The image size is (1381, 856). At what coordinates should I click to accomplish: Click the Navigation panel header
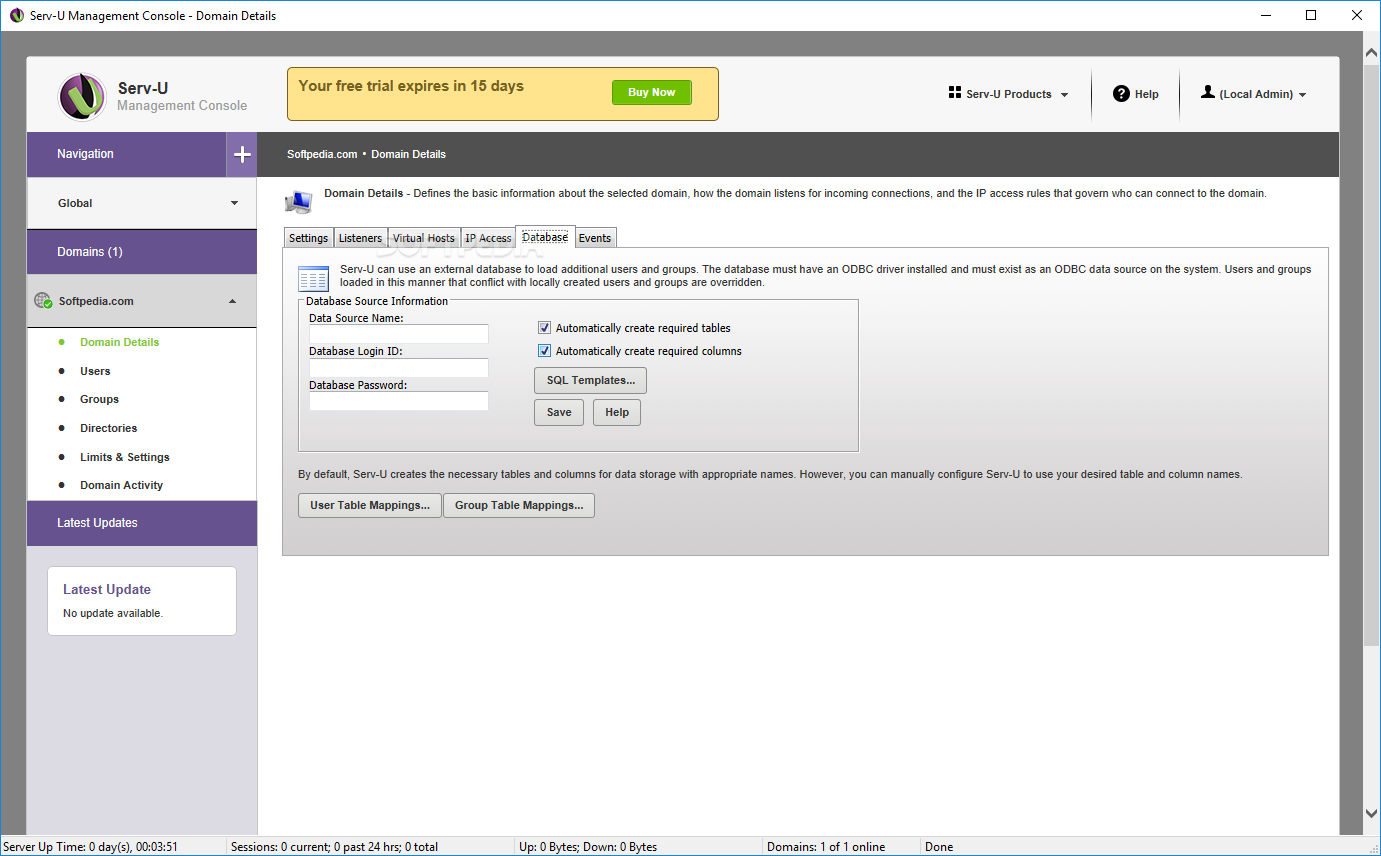[x=126, y=155]
